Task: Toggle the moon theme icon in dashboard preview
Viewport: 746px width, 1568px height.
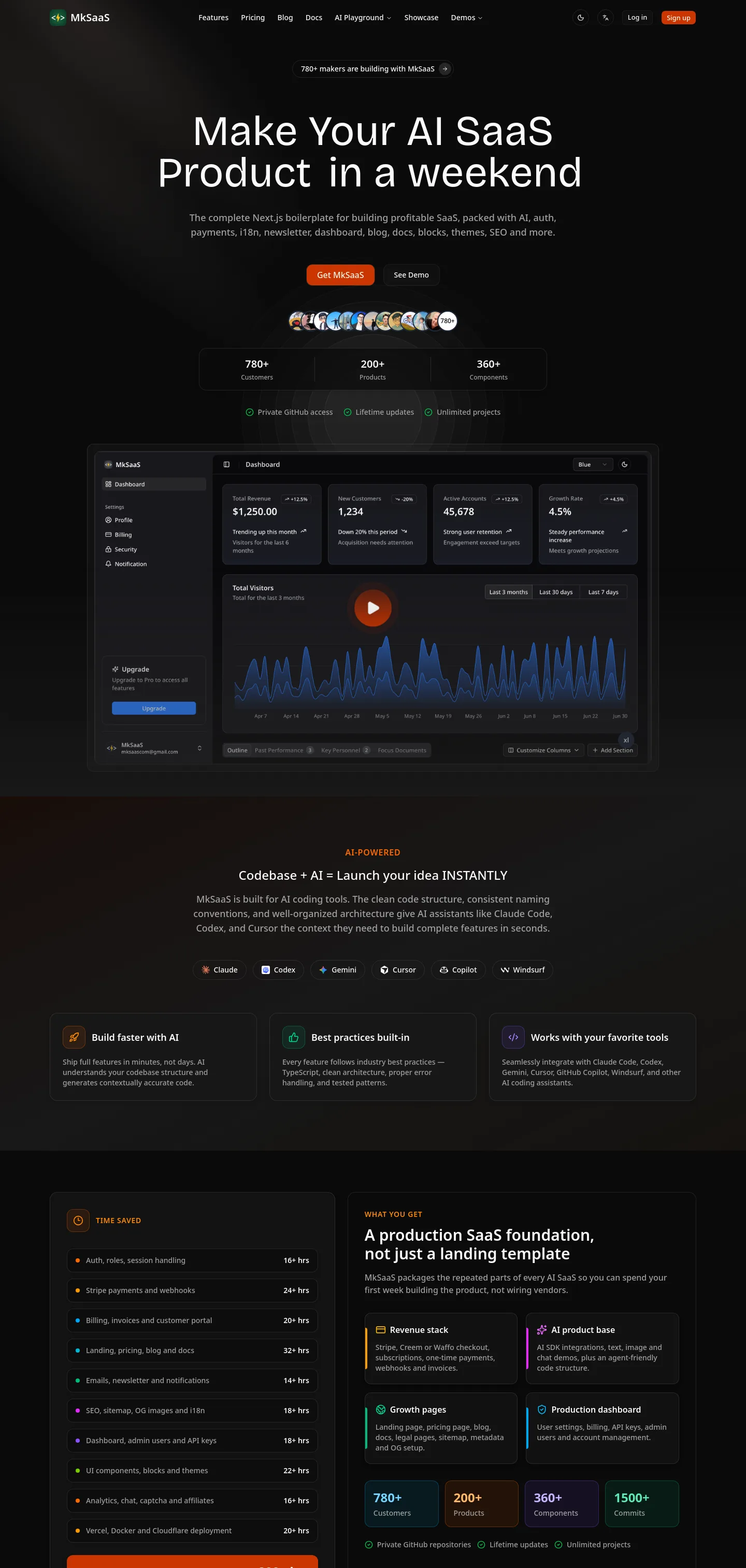Action: click(624, 464)
